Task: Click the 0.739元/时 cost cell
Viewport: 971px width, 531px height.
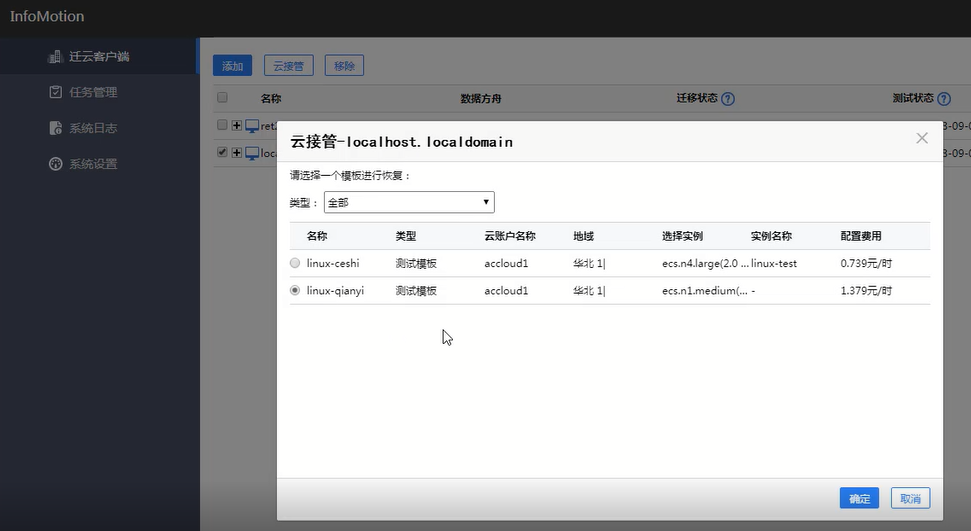Action: 866,263
